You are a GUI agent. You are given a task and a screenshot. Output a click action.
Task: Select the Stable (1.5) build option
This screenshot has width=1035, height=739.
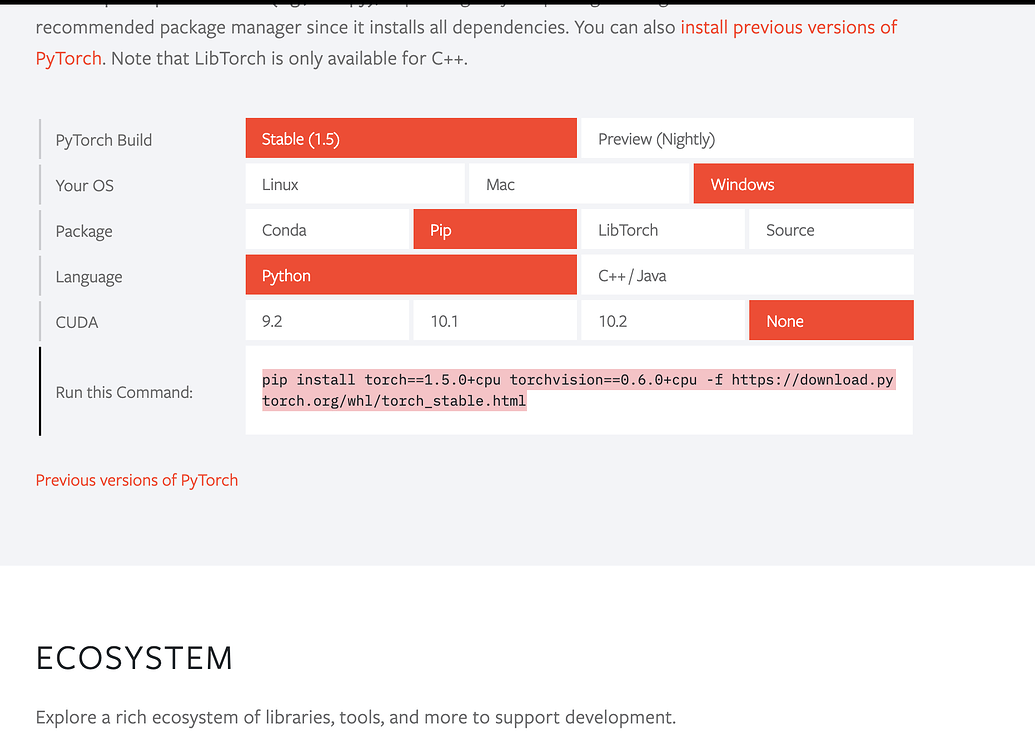point(411,139)
